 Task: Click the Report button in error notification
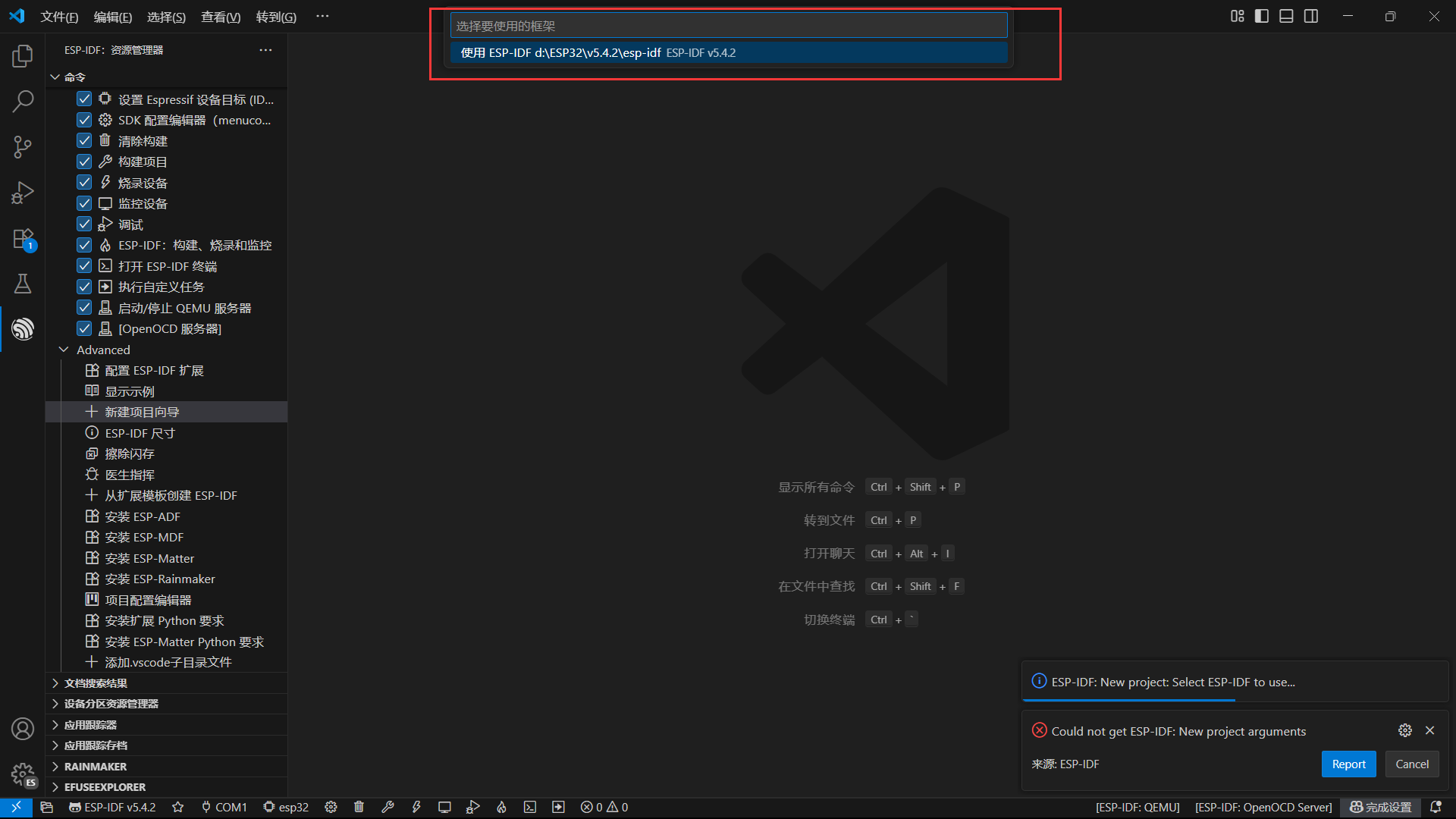tap(1348, 764)
